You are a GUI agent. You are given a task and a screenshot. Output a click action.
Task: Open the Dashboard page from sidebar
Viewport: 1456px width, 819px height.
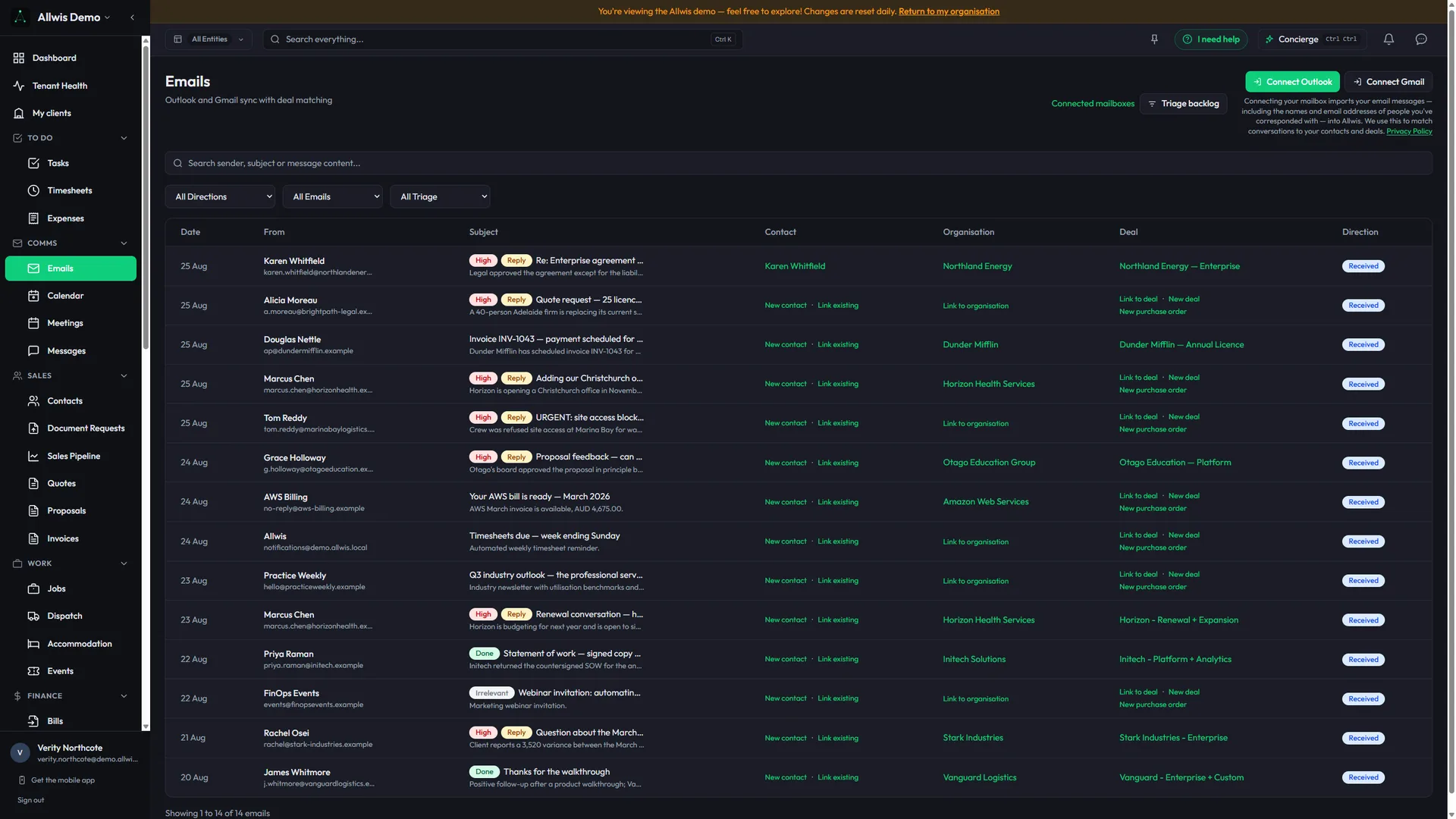(x=71, y=58)
